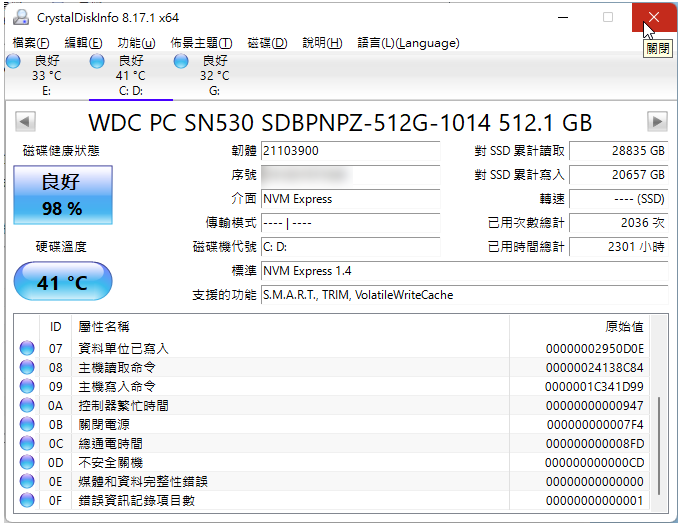This screenshot has height=527, width=682.
Task: Select the 主機寫入命令 attribute row
Action: pos(332,386)
